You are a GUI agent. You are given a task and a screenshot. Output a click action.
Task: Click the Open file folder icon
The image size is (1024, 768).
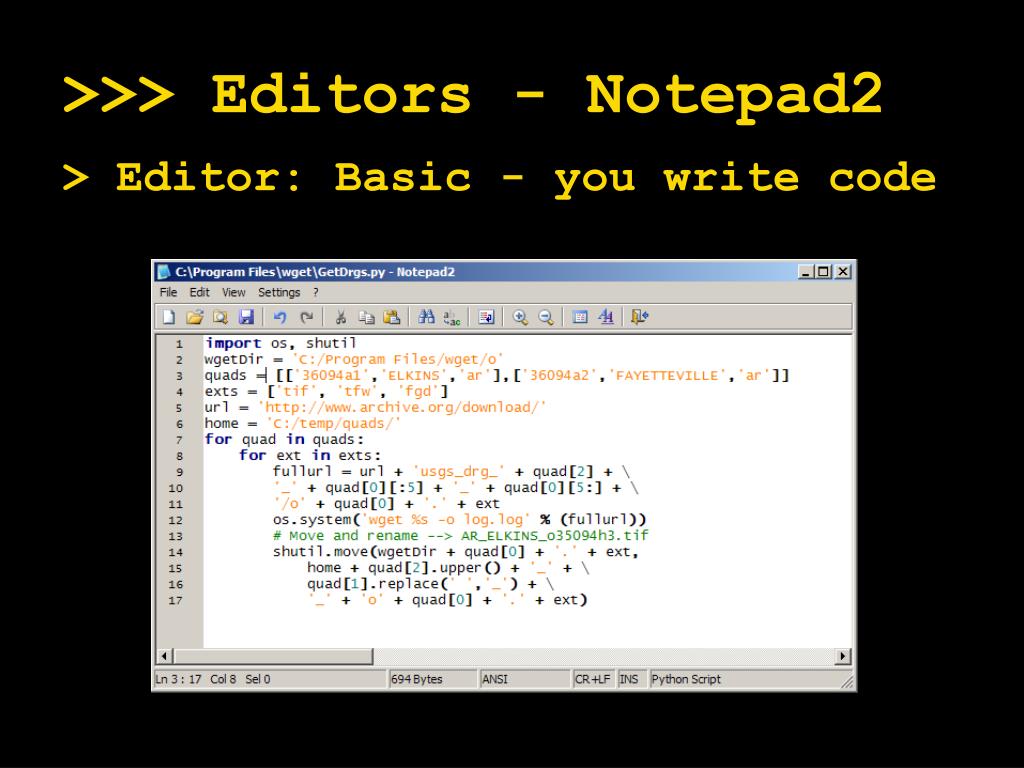point(195,317)
